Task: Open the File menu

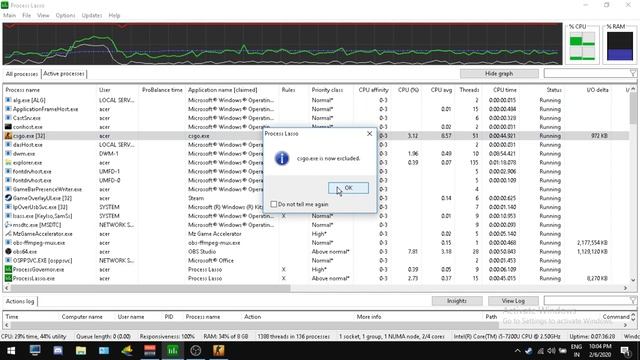Action: (27, 16)
